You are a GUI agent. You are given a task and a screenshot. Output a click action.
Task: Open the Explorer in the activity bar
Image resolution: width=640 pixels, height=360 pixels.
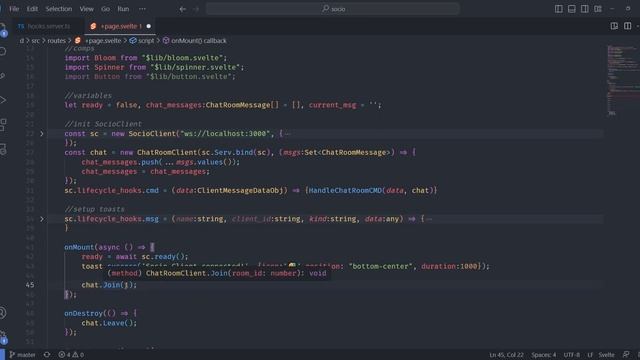(x=3, y=29)
